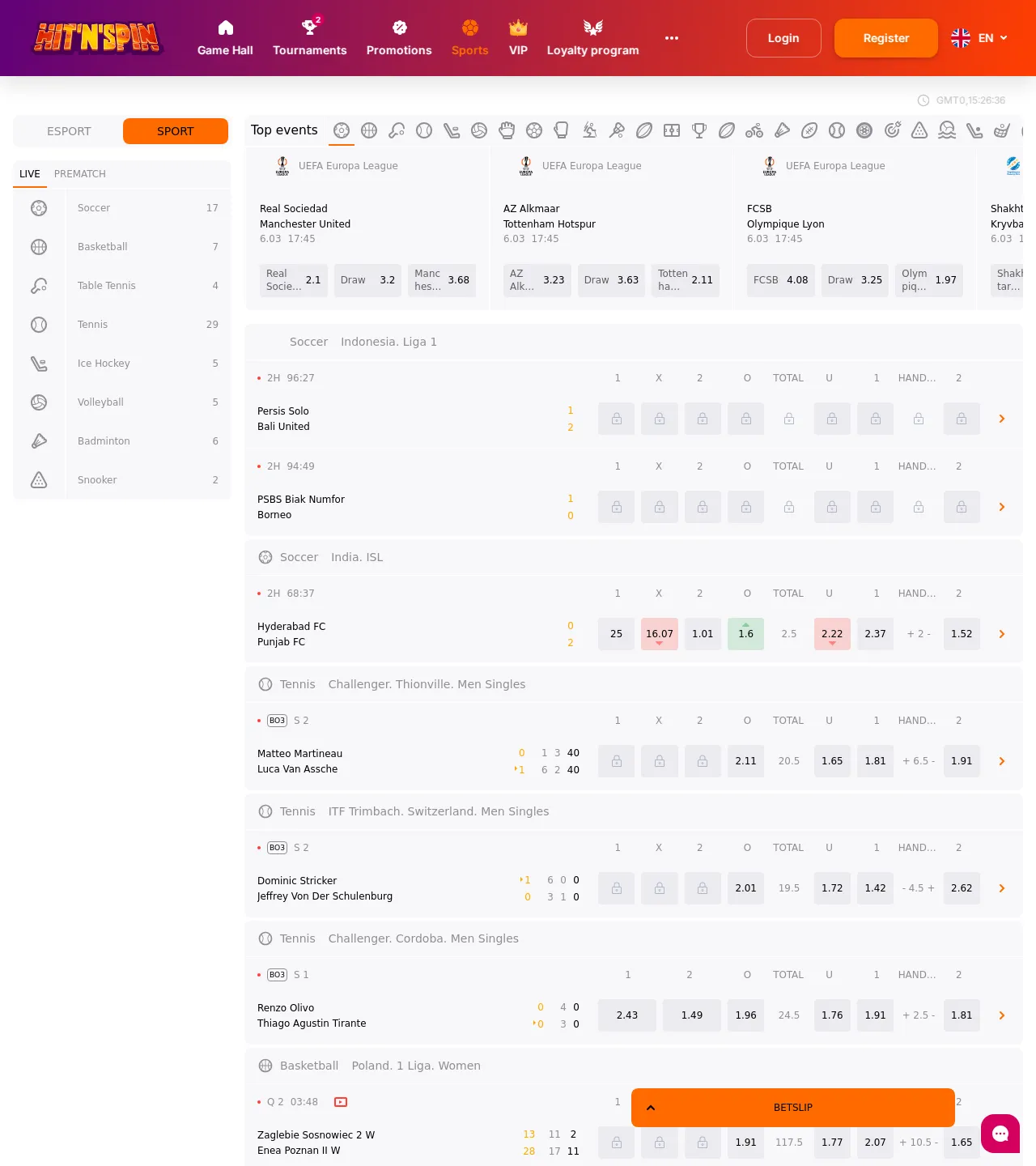Select Manchester United odds 3.68
Screen dimensions: 1036x1166
click(442, 280)
